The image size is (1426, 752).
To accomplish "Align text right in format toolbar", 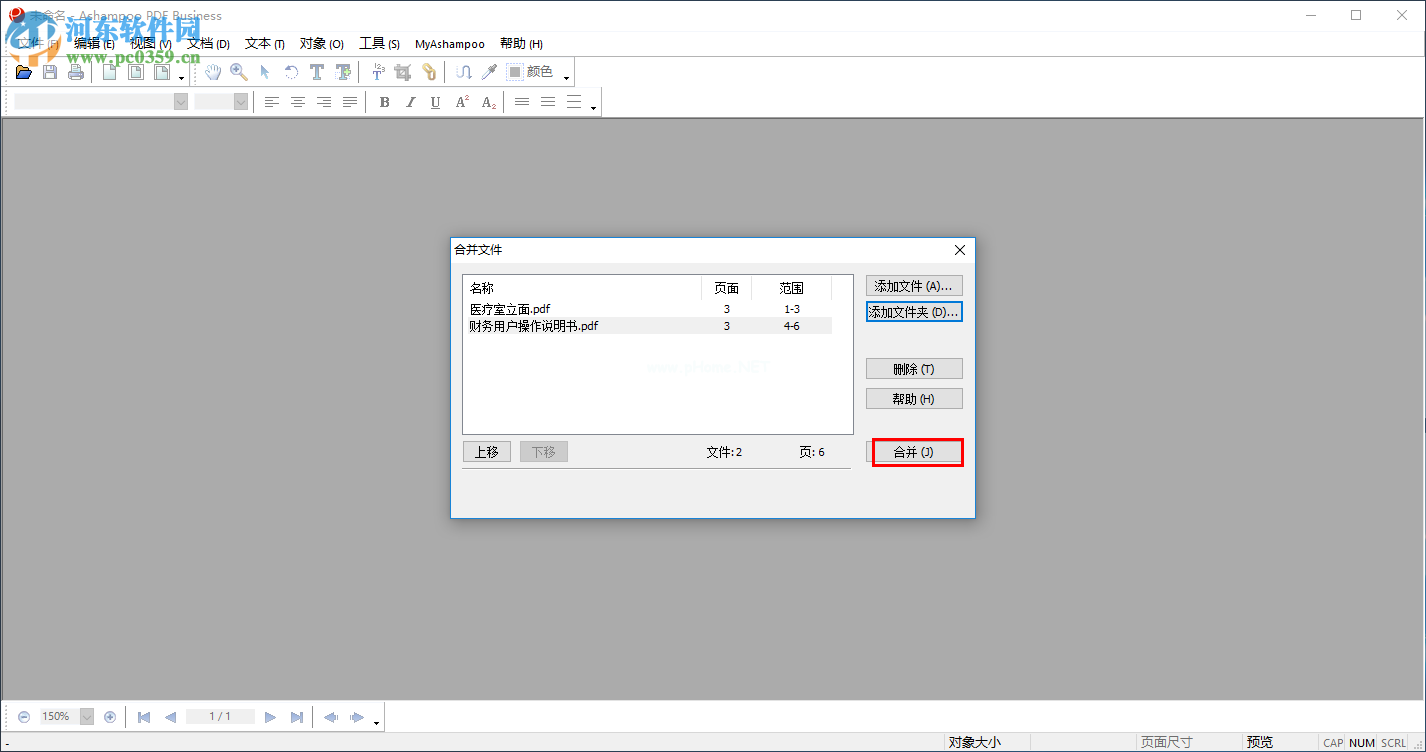I will point(324,102).
